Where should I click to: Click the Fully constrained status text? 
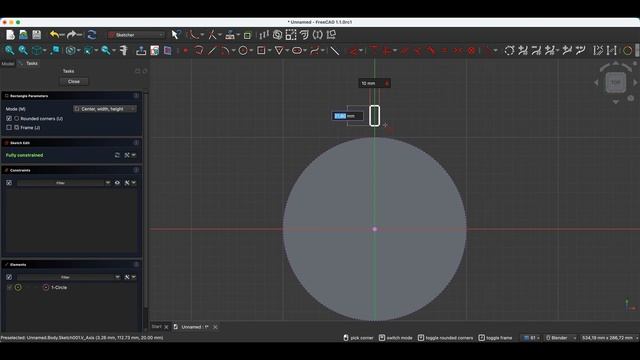[x=24, y=155]
